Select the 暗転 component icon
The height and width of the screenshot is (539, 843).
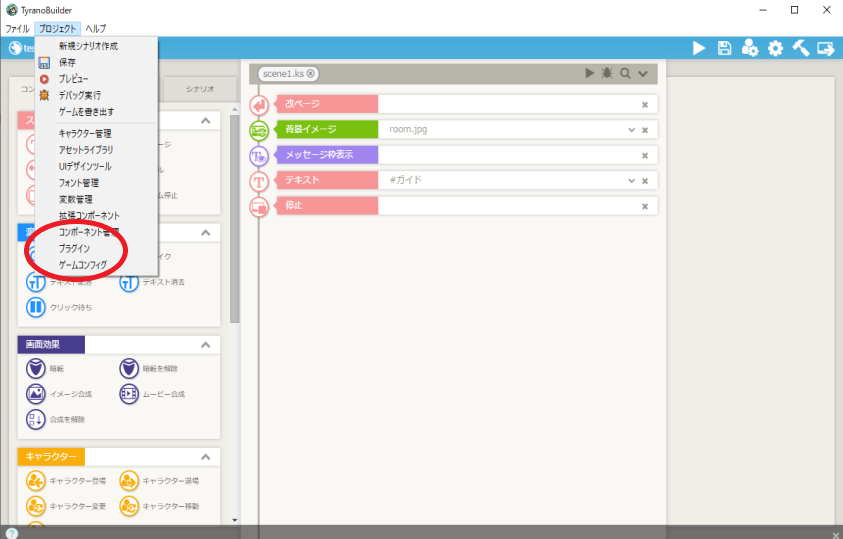[x=36, y=369]
